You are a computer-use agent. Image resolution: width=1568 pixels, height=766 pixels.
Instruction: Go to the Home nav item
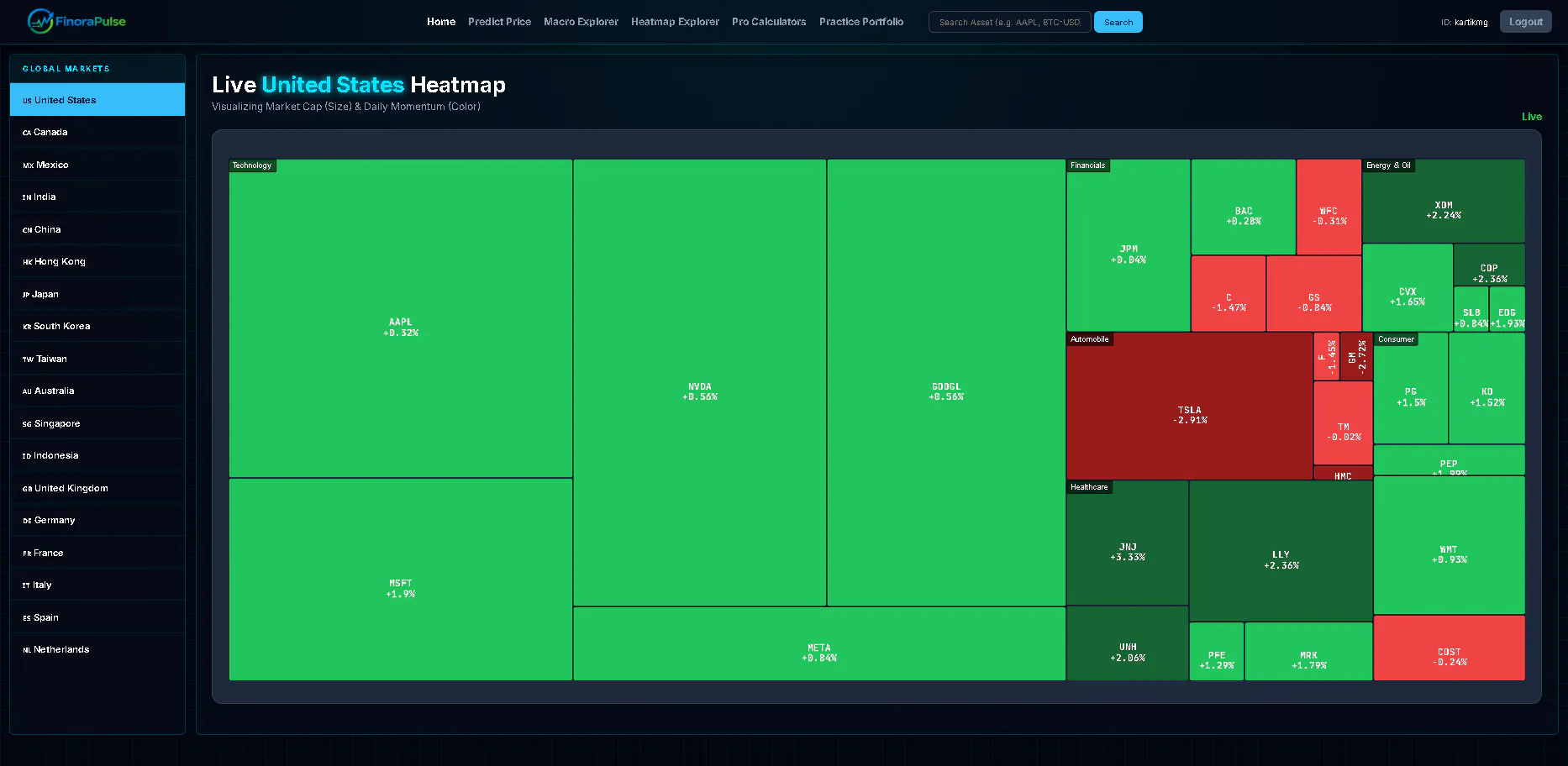[x=441, y=22]
